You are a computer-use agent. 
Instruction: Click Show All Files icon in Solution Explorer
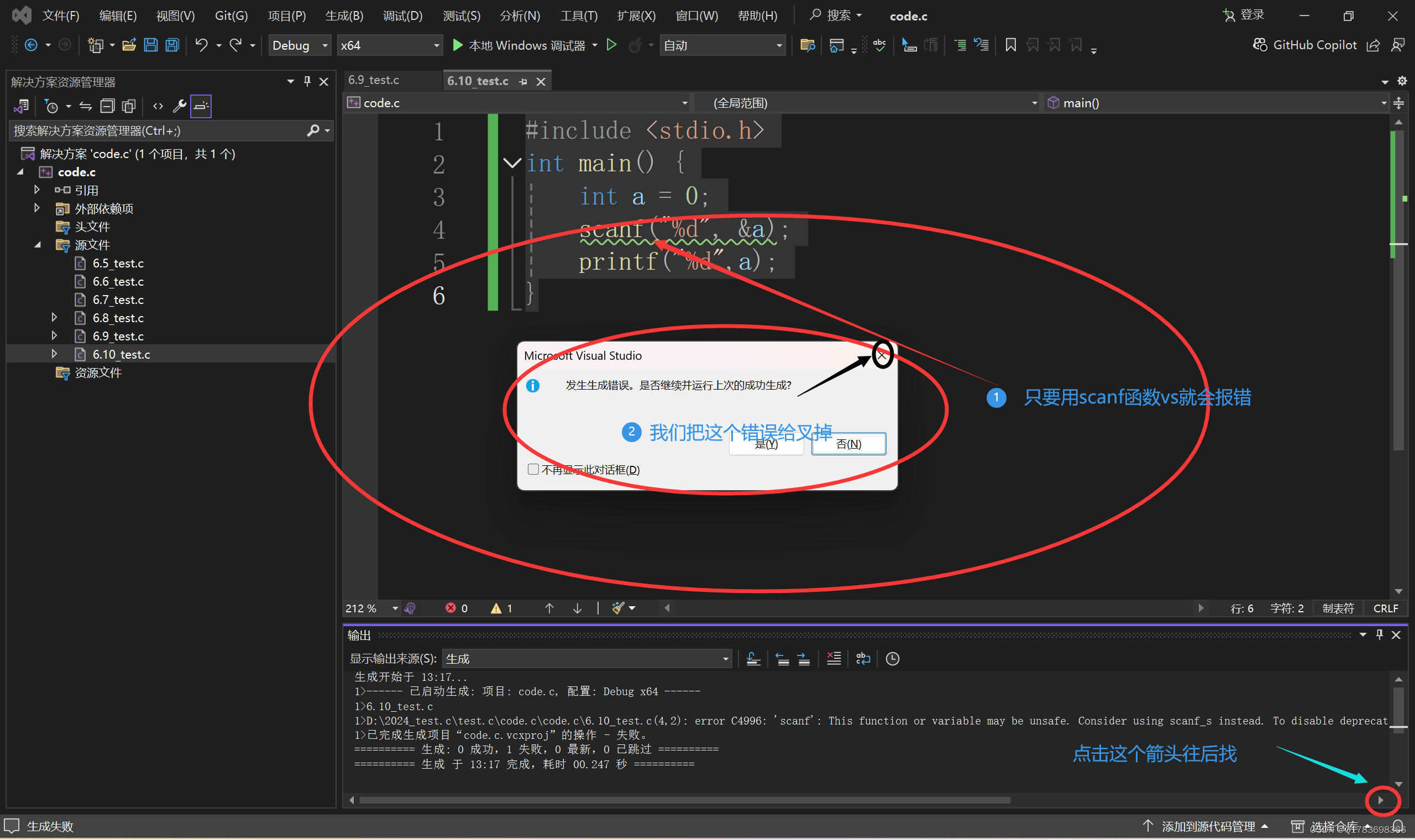coord(129,106)
